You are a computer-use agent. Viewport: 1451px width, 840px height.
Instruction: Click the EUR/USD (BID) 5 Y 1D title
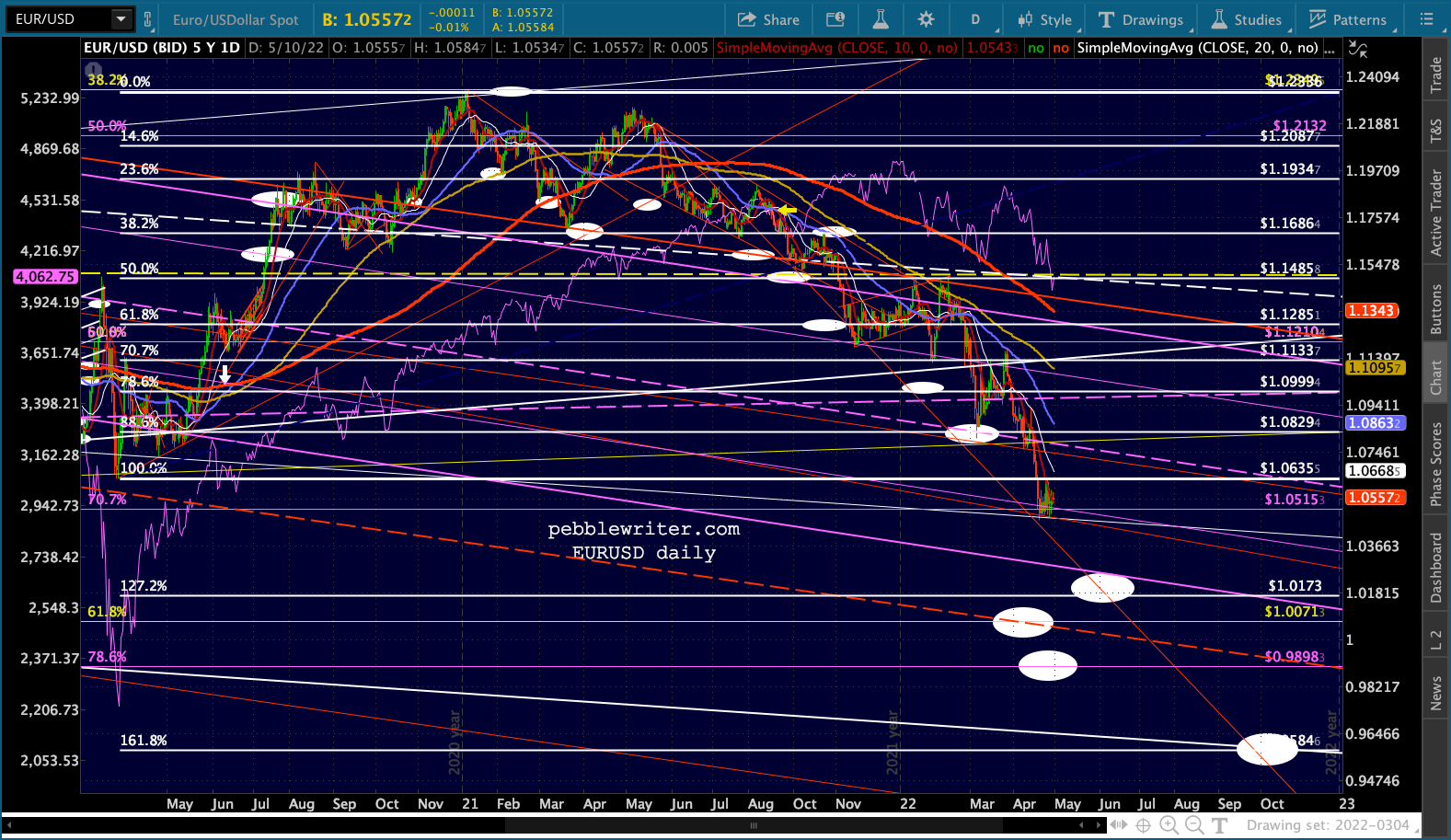(x=161, y=48)
